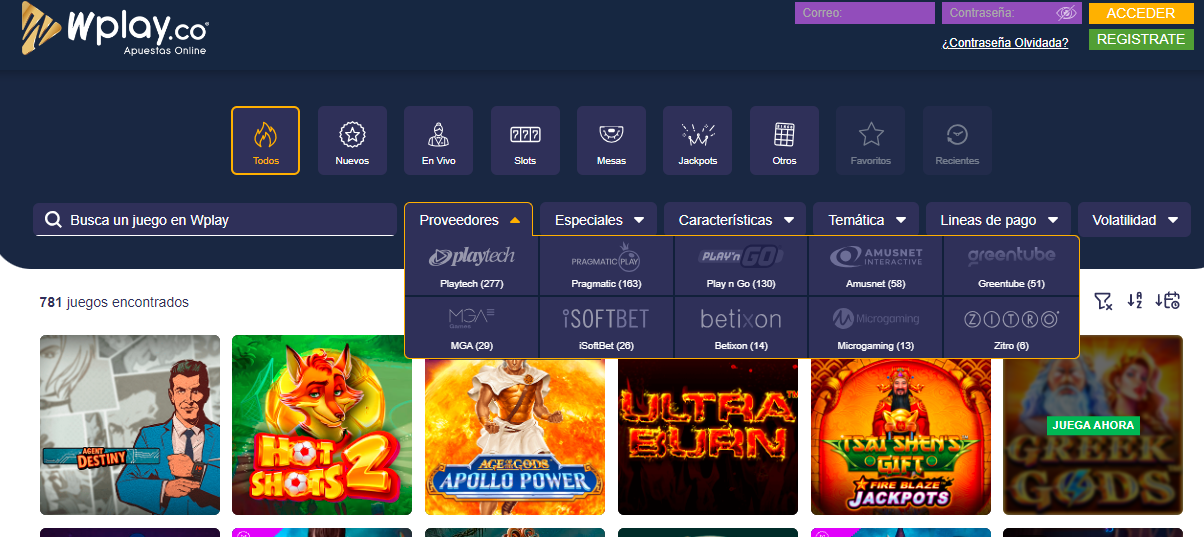This screenshot has width=1204, height=537.
Task: Filter by Pragmatic provider
Action: (x=606, y=267)
